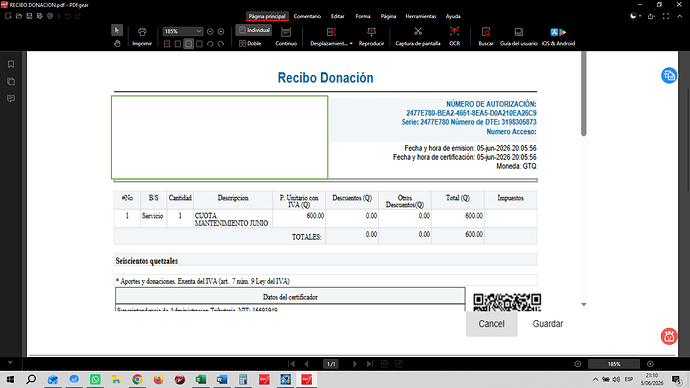690x388 pixels.
Task: Open Guía del usuario
Action: (x=518, y=36)
